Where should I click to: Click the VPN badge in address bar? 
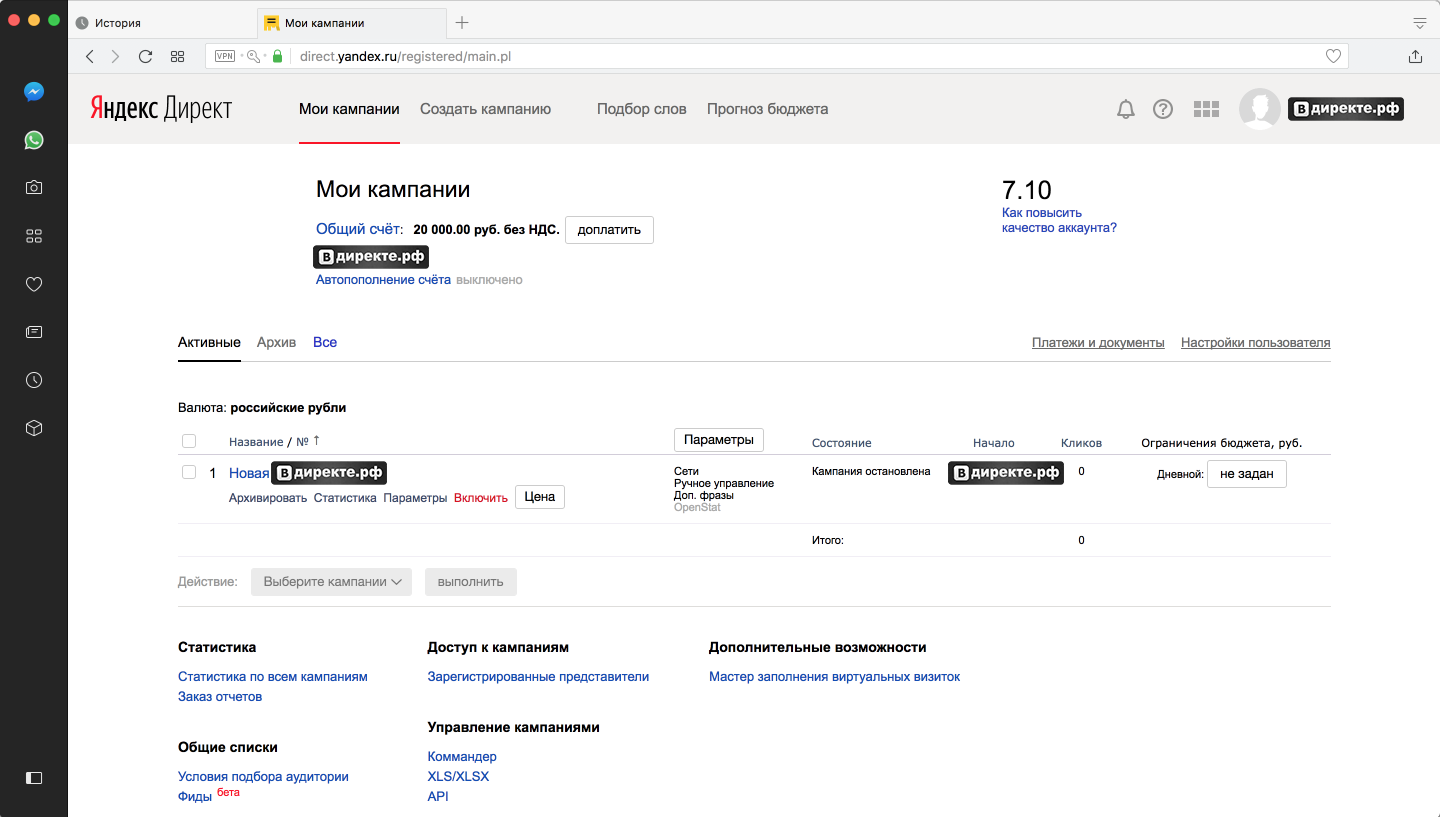[x=225, y=57]
